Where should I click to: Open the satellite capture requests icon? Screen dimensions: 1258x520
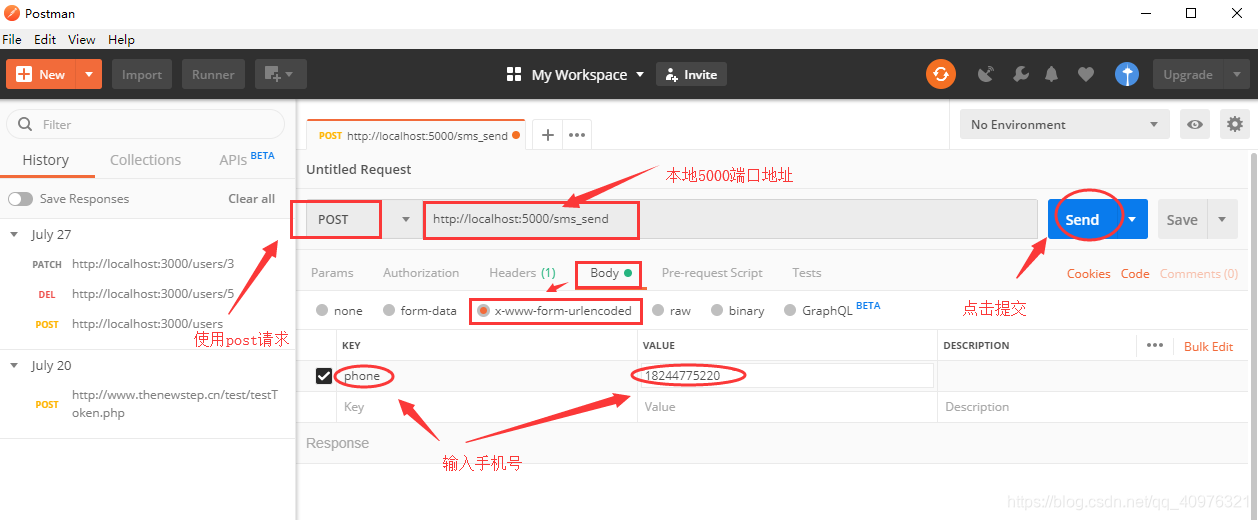click(x=986, y=74)
